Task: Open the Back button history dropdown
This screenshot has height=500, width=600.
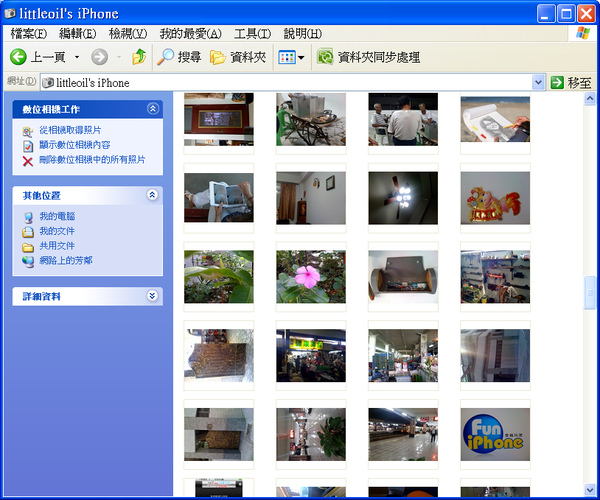Action: tap(77, 57)
